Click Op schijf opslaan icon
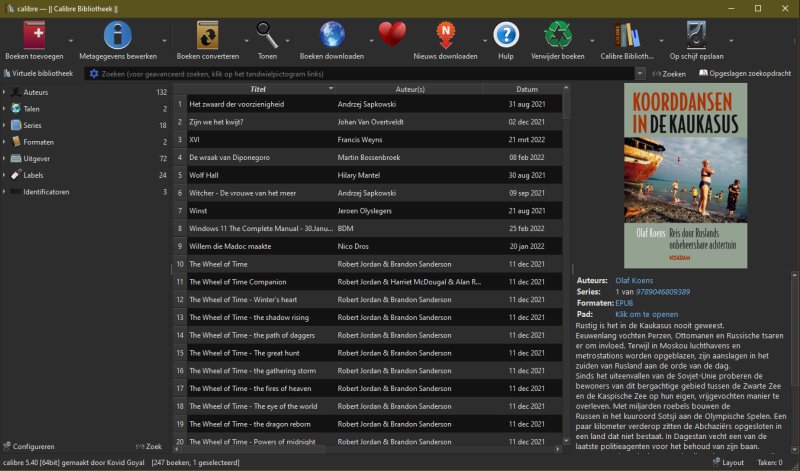The image size is (800, 471). coord(695,35)
